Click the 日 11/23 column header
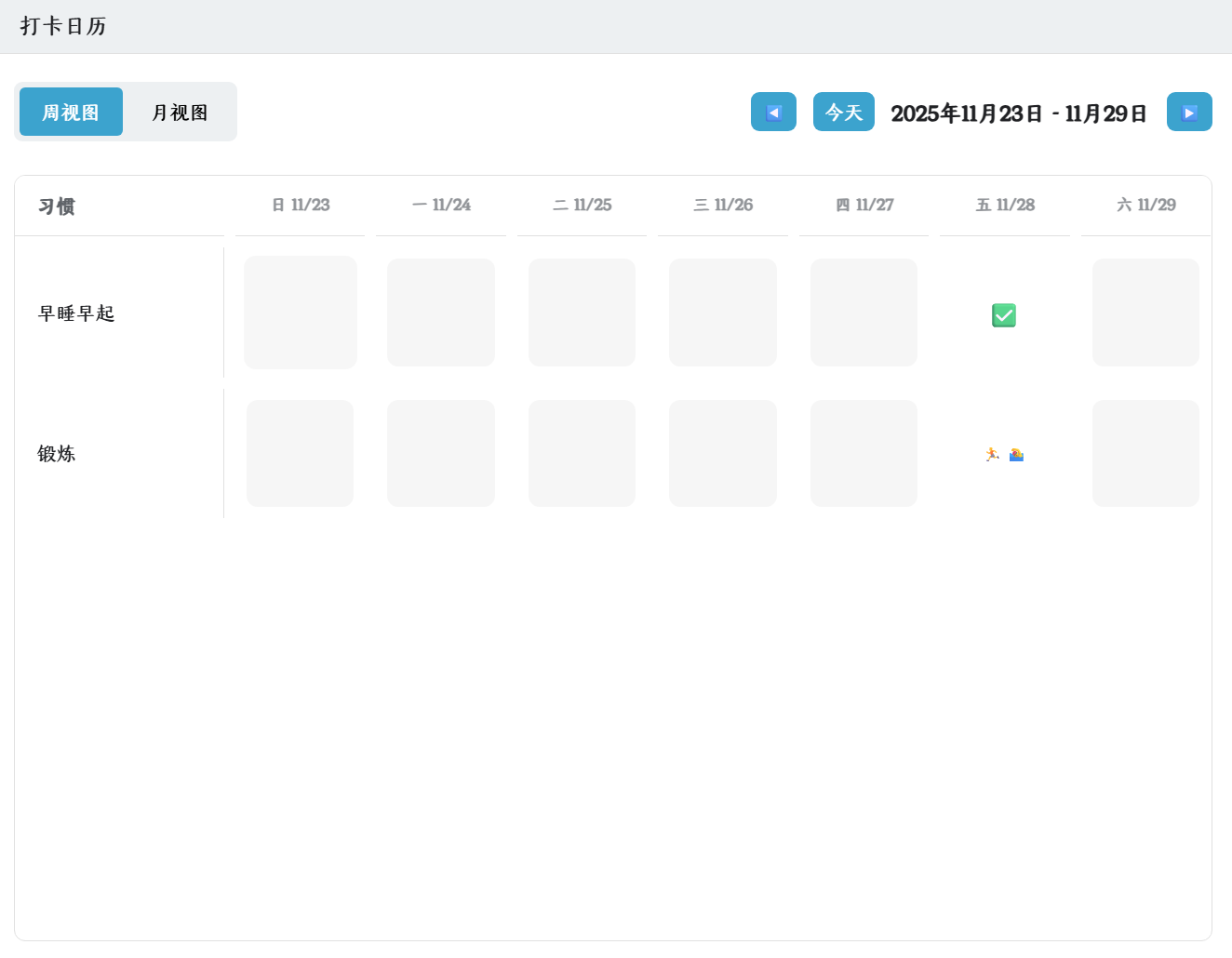Image resolution: width=1232 pixels, height=958 pixels. pos(301,205)
